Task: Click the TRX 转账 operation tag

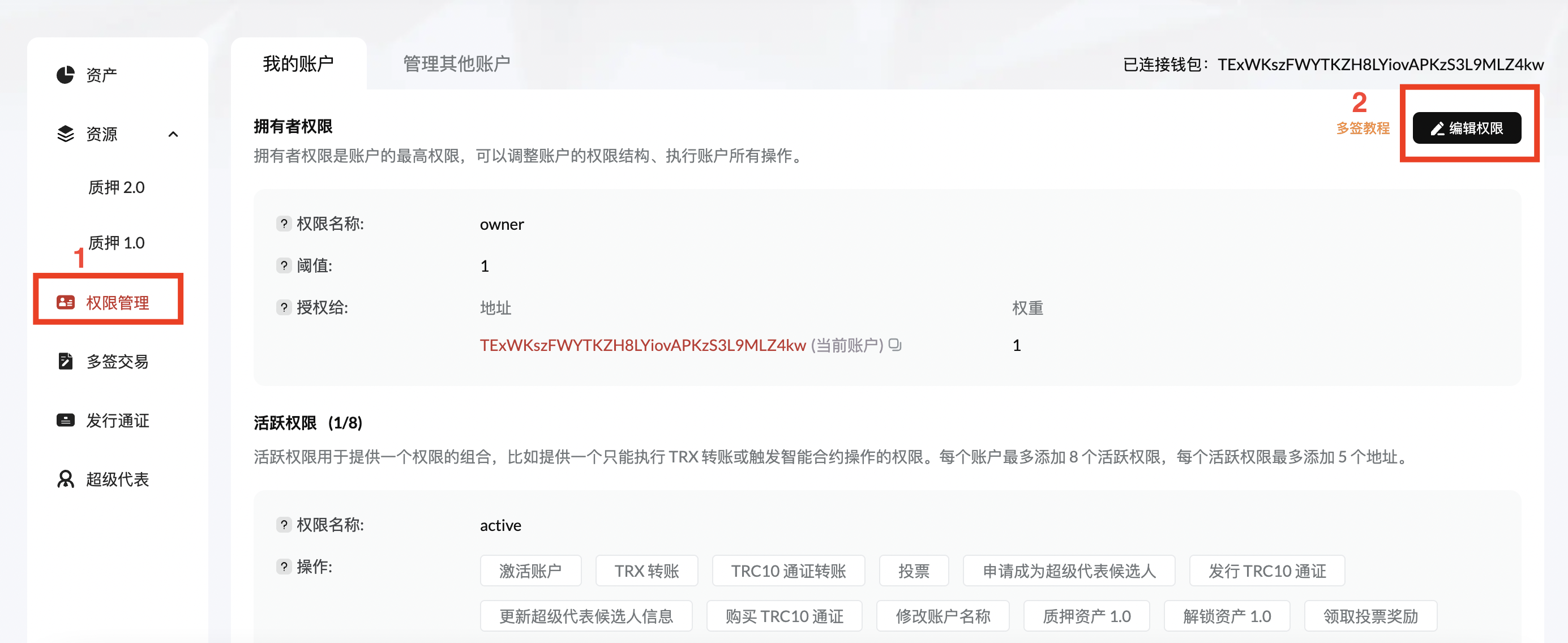Action: click(x=646, y=571)
